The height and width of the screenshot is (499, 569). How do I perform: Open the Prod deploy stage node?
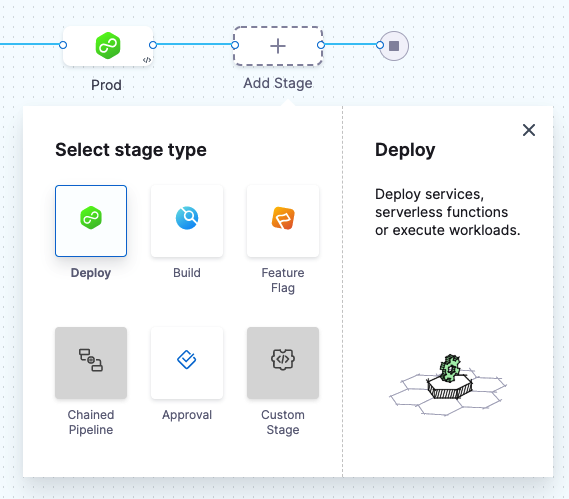click(x=108, y=46)
